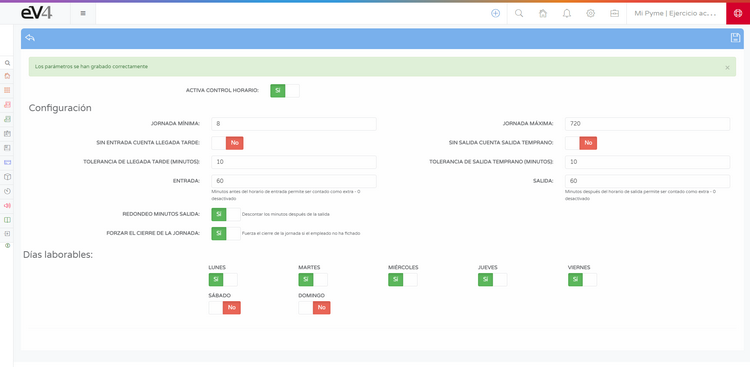Click the eV4 logo
Image resolution: width=750 pixels, height=367 pixels.
(x=37, y=13)
